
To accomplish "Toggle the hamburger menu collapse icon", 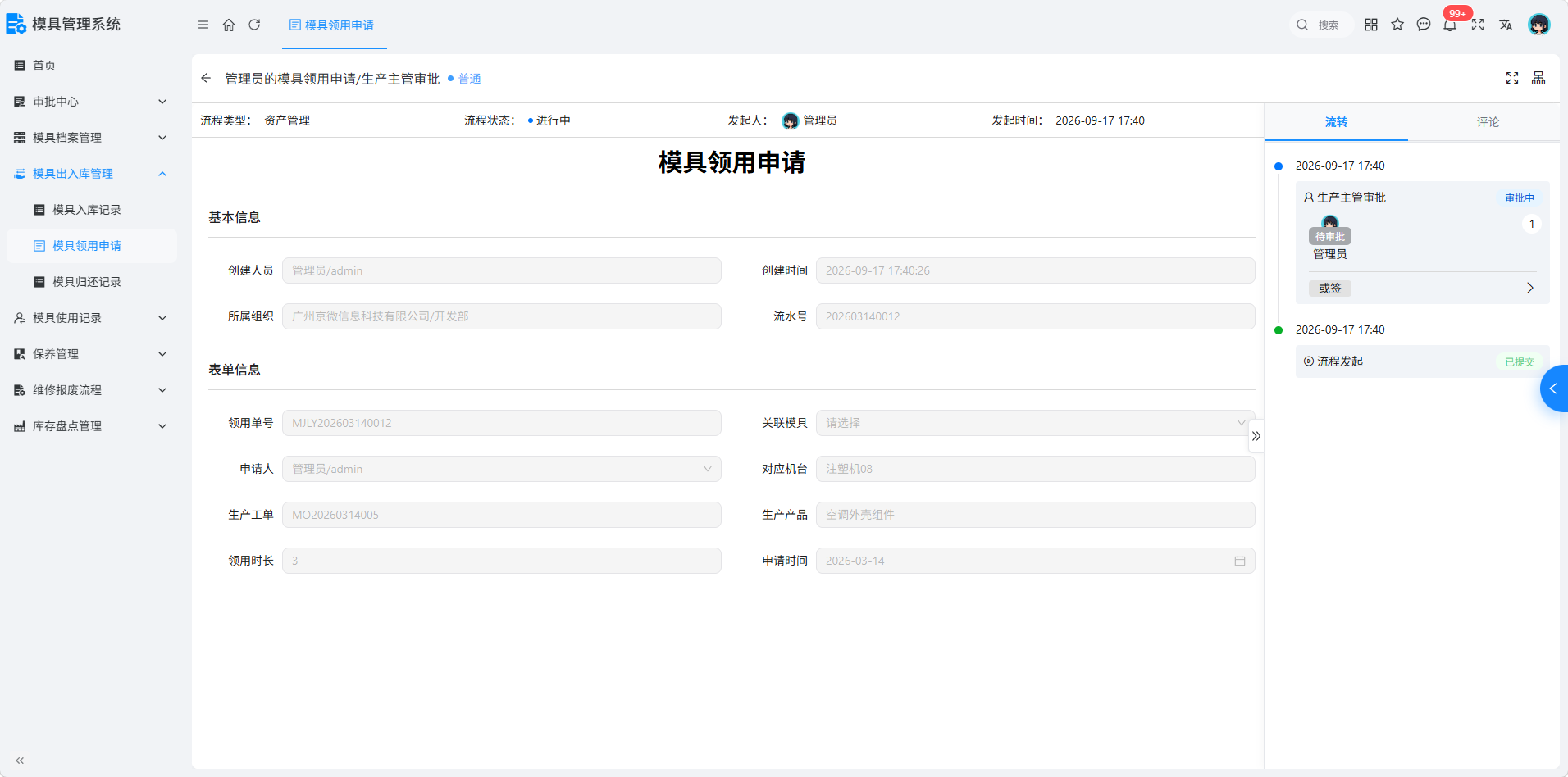I will (203, 25).
